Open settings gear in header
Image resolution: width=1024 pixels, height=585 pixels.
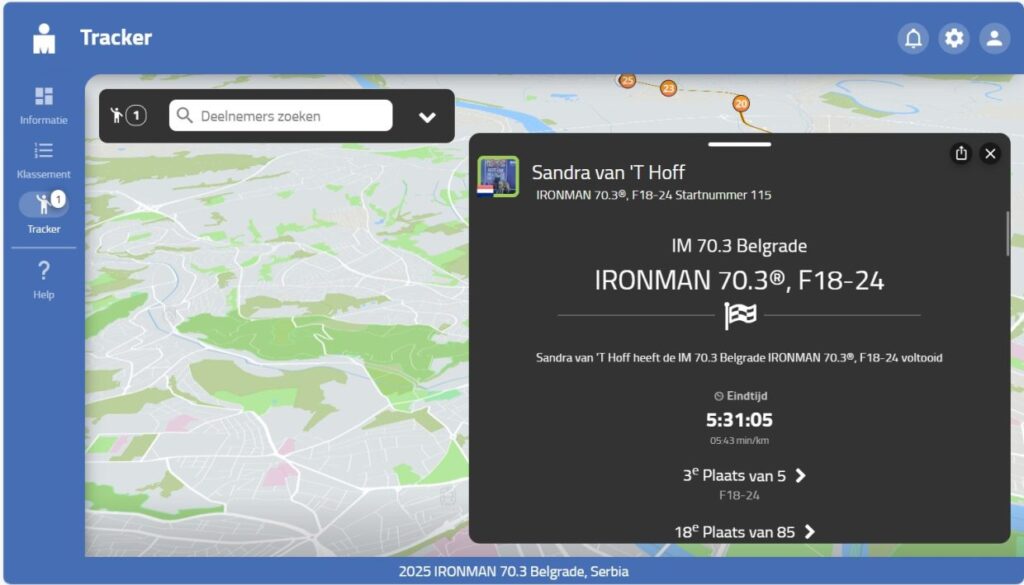tap(954, 39)
